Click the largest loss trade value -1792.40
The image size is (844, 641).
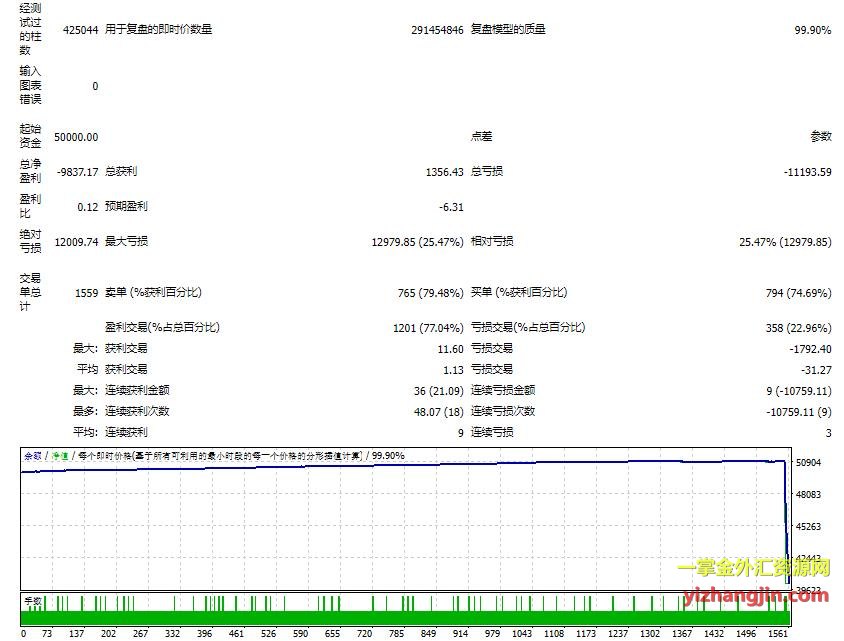point(811,349)
